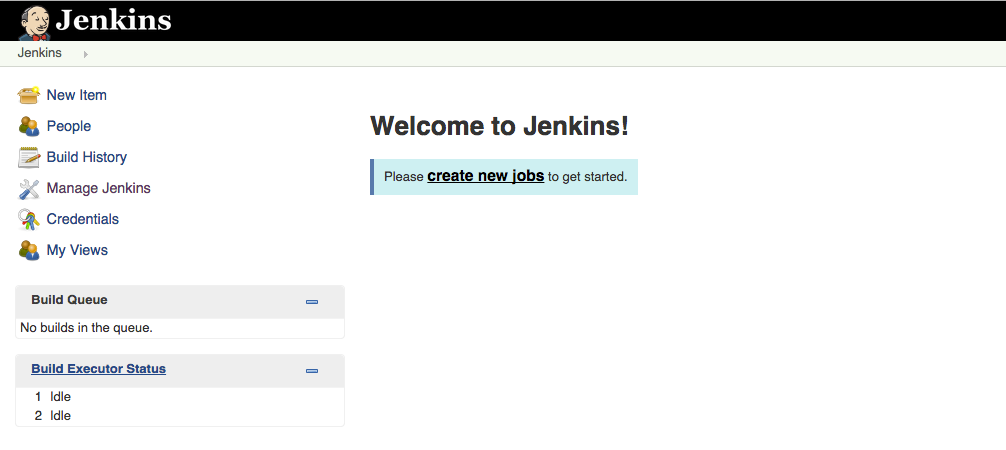Go to the People page link
The width and height of the screenshot is (1006, 450).
[68, 126]
